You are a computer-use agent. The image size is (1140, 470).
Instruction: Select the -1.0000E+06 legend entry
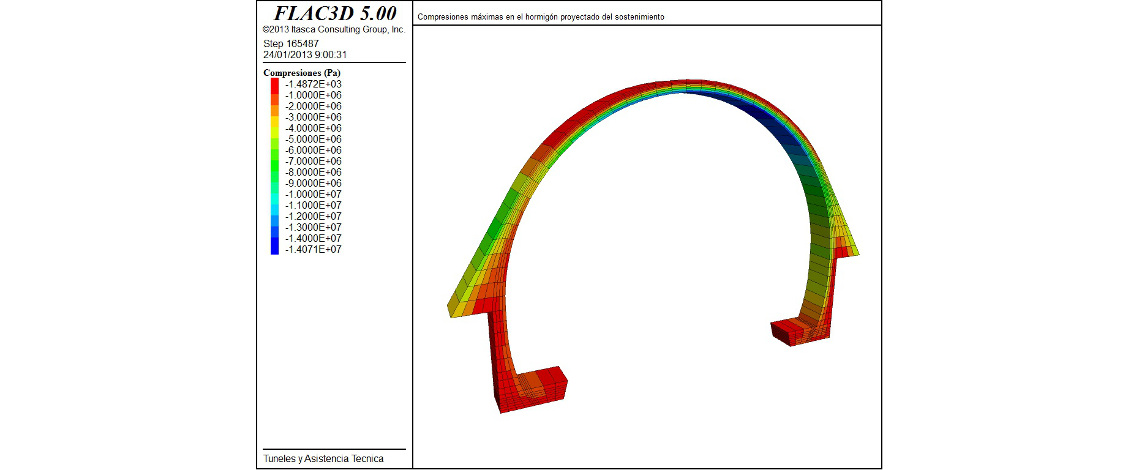pos(313,95)
